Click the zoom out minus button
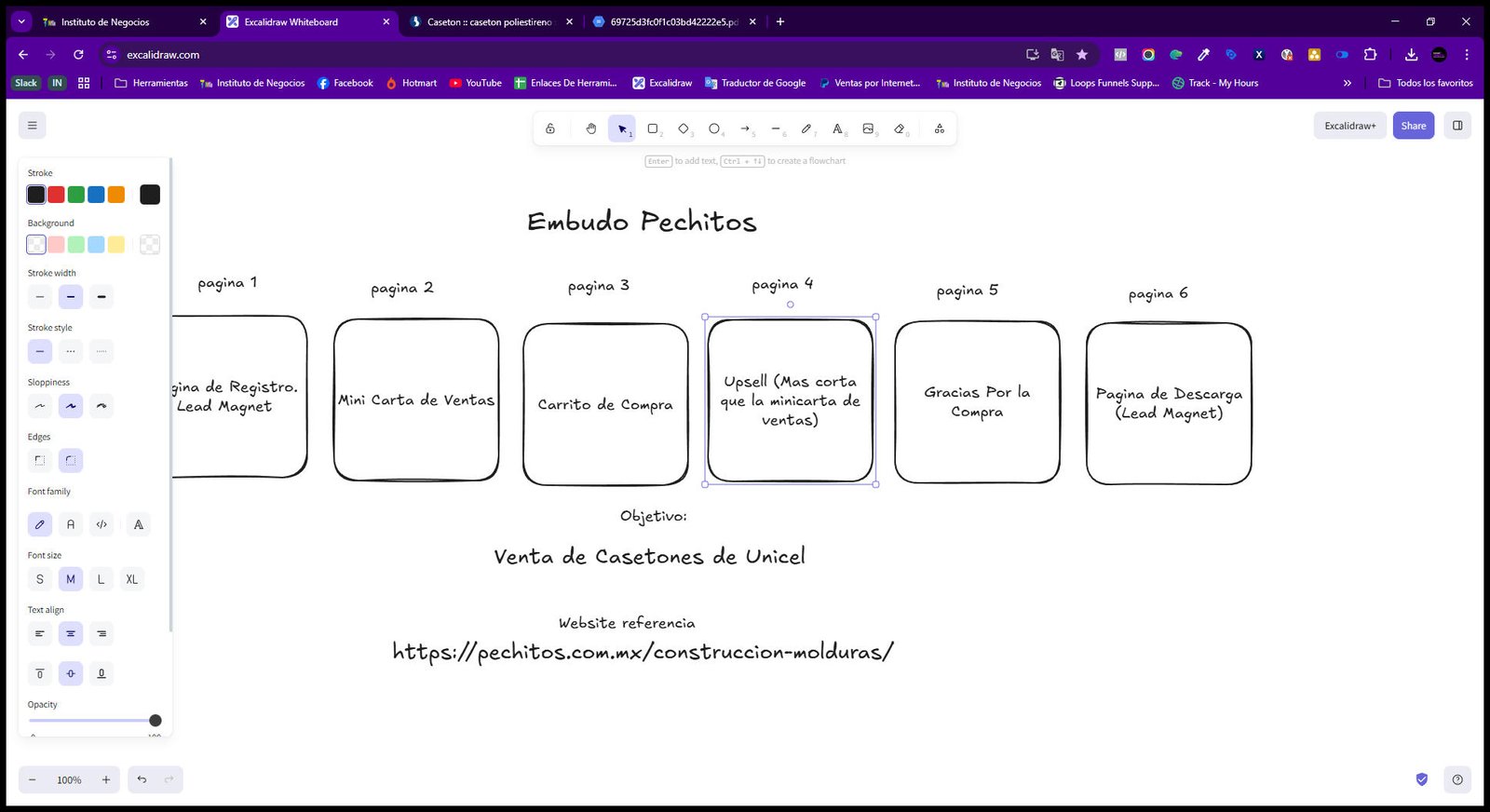 click(33, 779)
